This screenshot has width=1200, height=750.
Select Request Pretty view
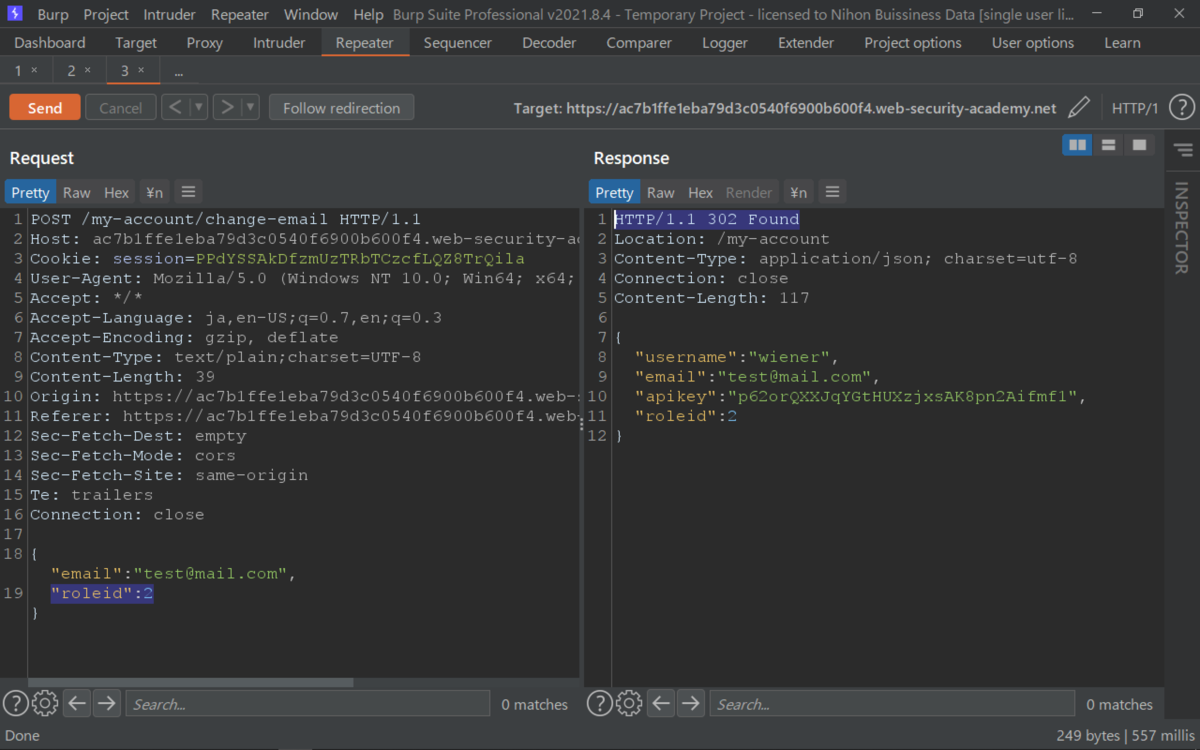click(30, 192)
